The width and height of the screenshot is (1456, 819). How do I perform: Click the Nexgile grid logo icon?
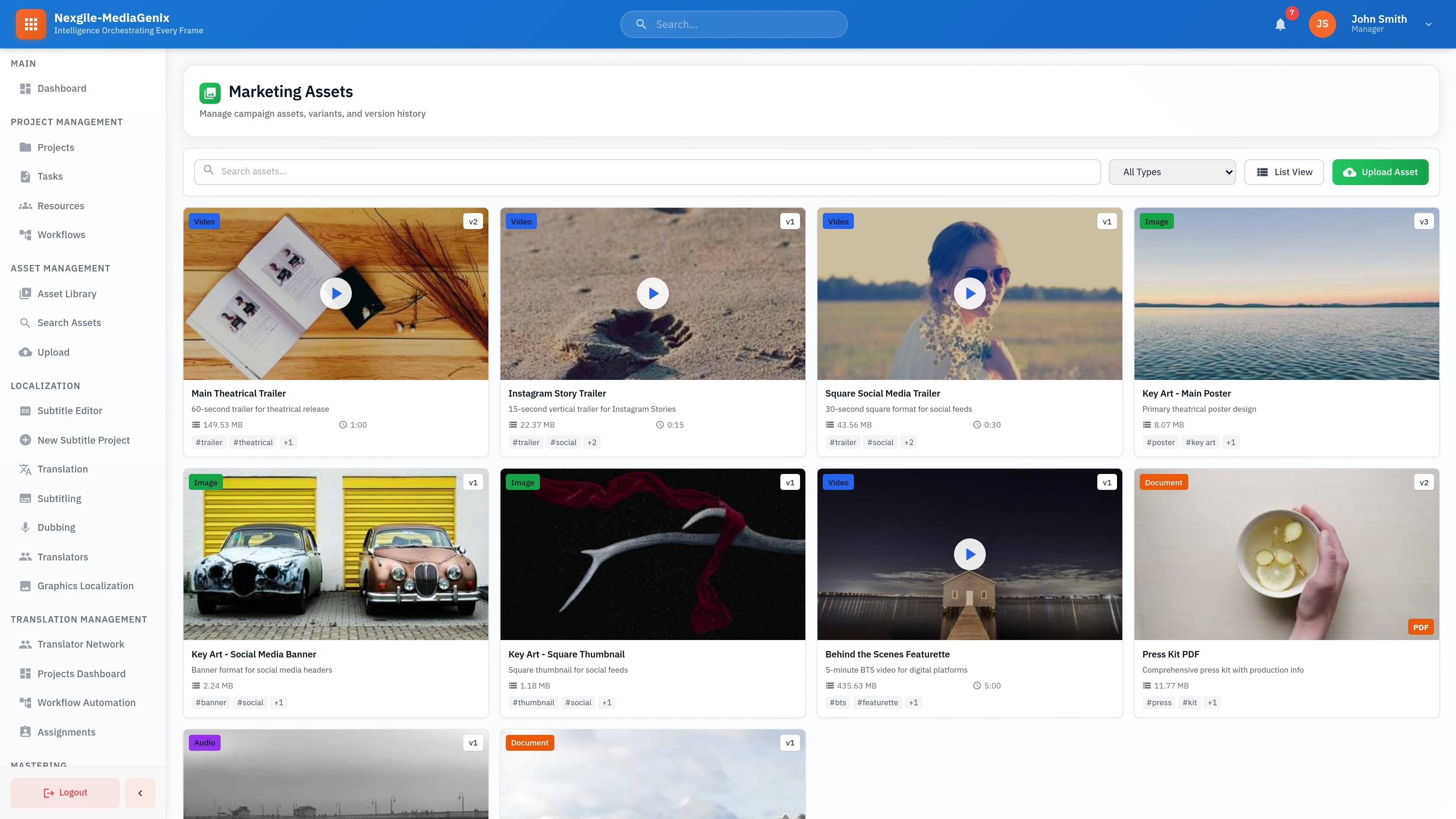[30, 24]
